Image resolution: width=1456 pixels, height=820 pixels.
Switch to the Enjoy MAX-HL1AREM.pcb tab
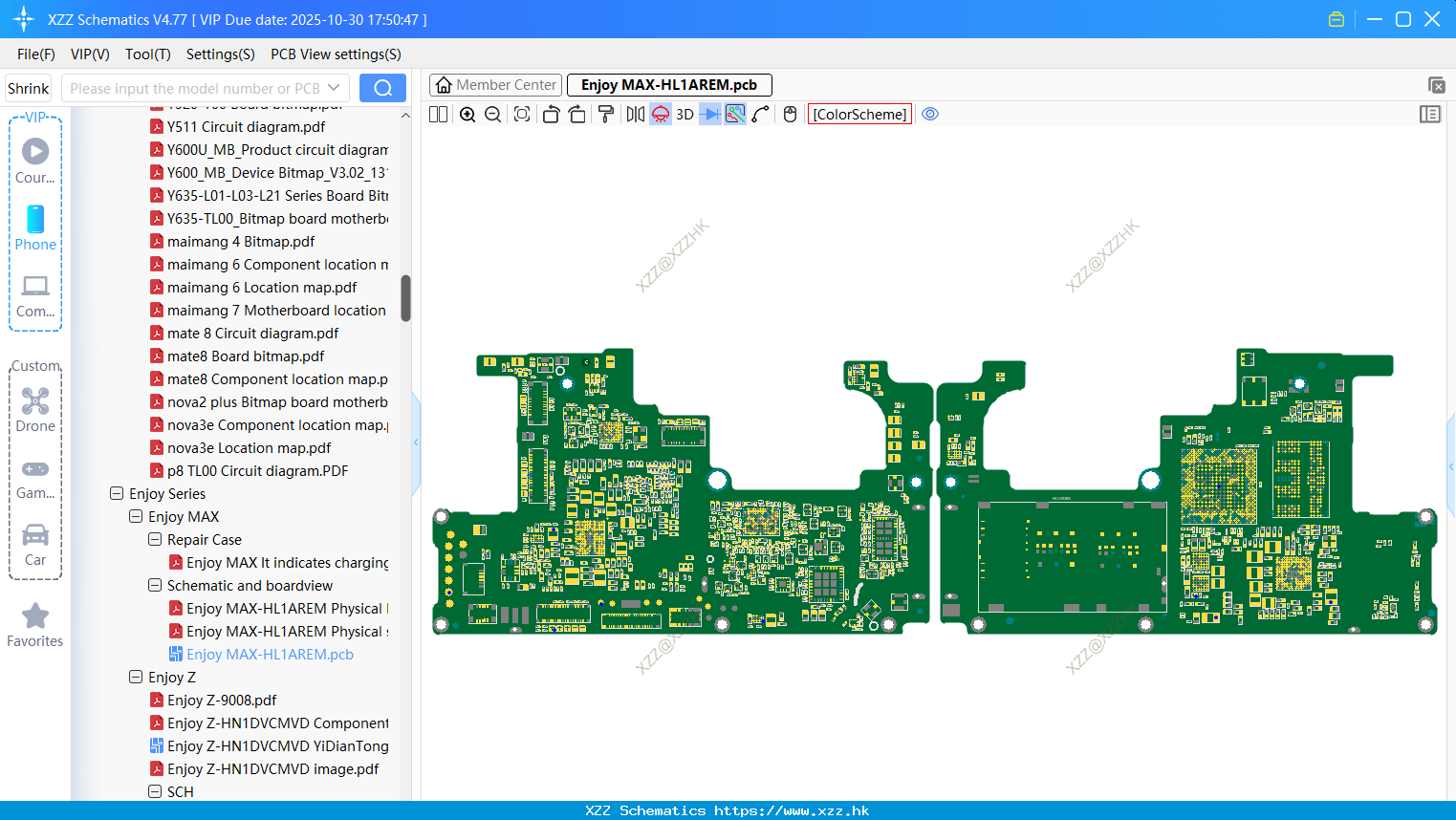coord(669,85)
